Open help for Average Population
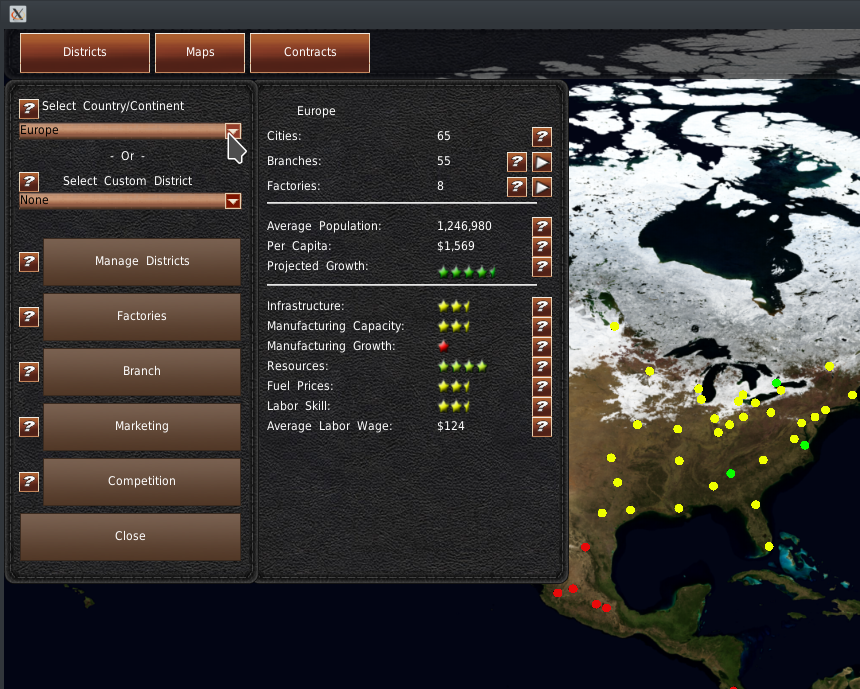The height and width of the screenshot is (689, 860). tap(542, 226)
